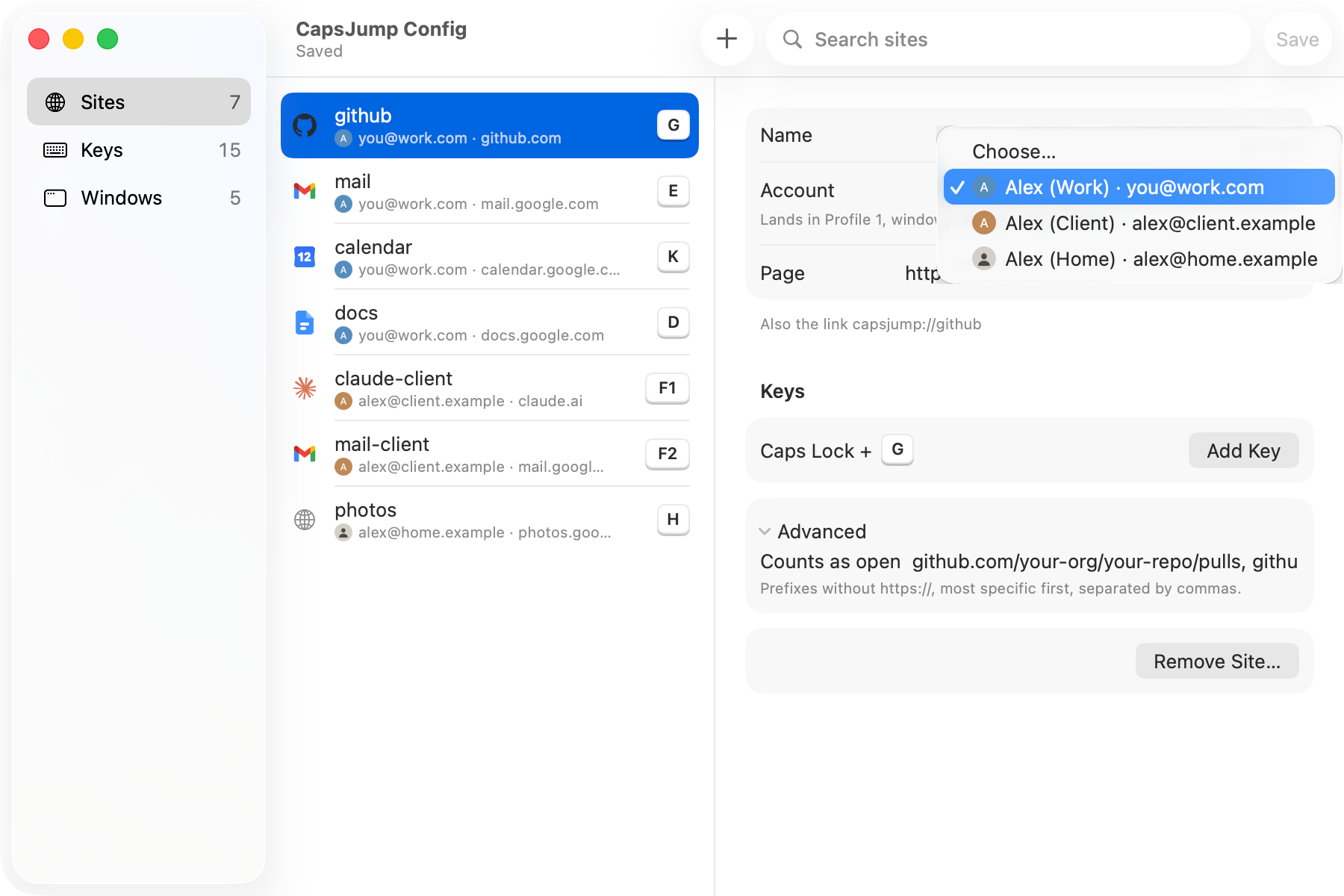The image size is (1344, 896).
Task: Click the search magnifier icon
Action: pyautogui.click(x=792, y=39)
